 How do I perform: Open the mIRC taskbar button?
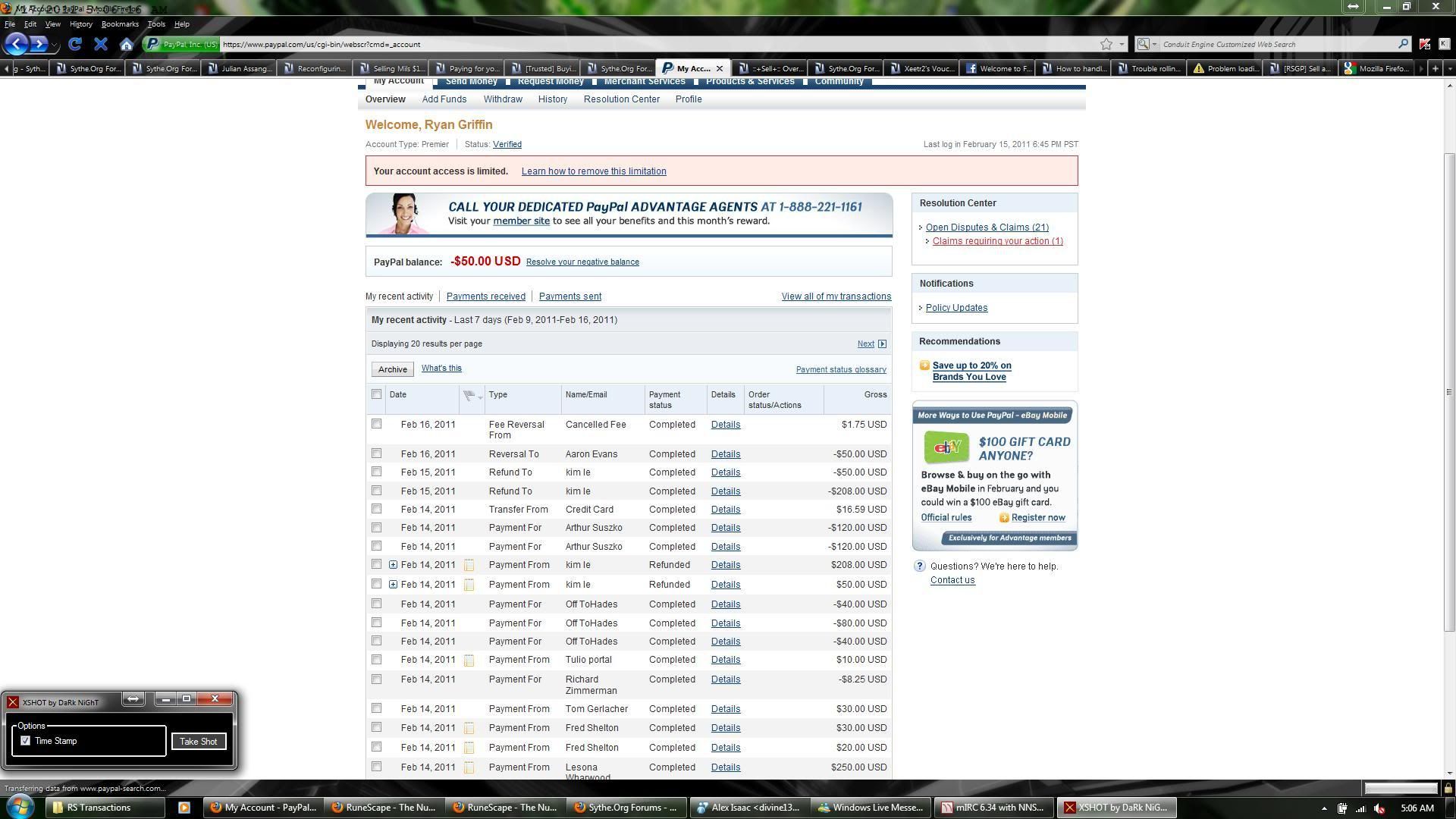pos(993,808)
